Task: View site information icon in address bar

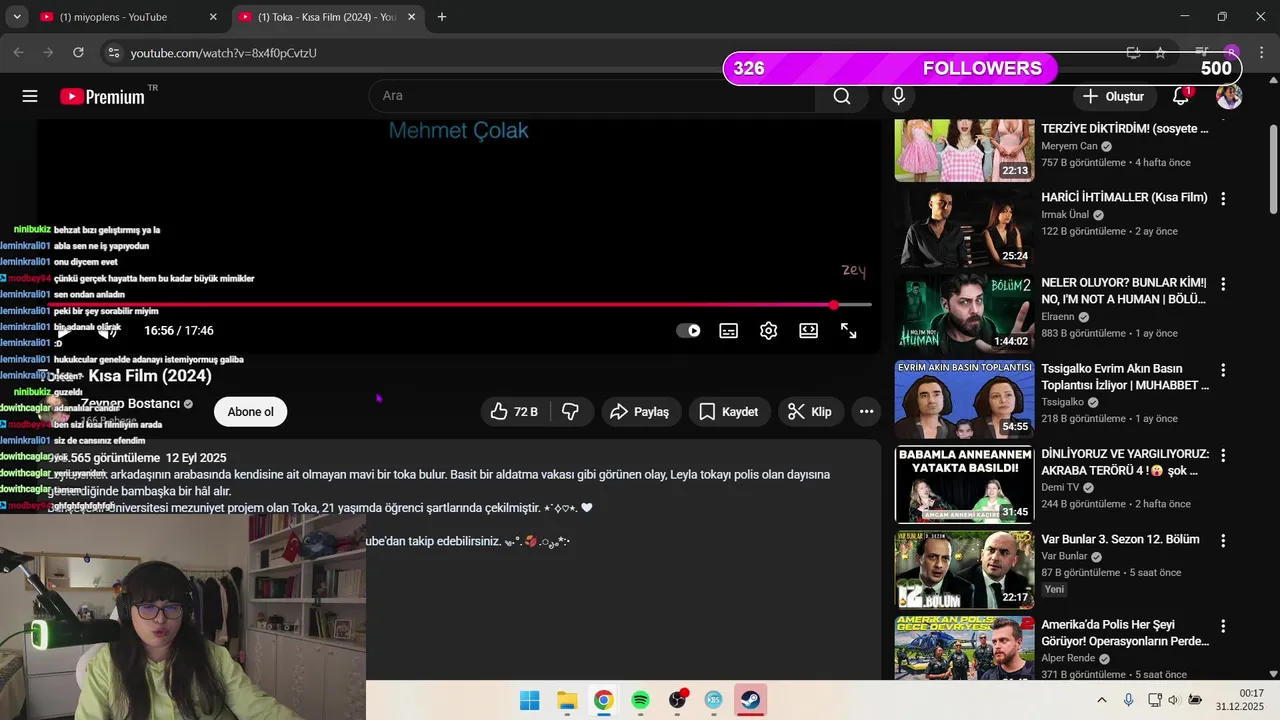Action: [113, 52]
